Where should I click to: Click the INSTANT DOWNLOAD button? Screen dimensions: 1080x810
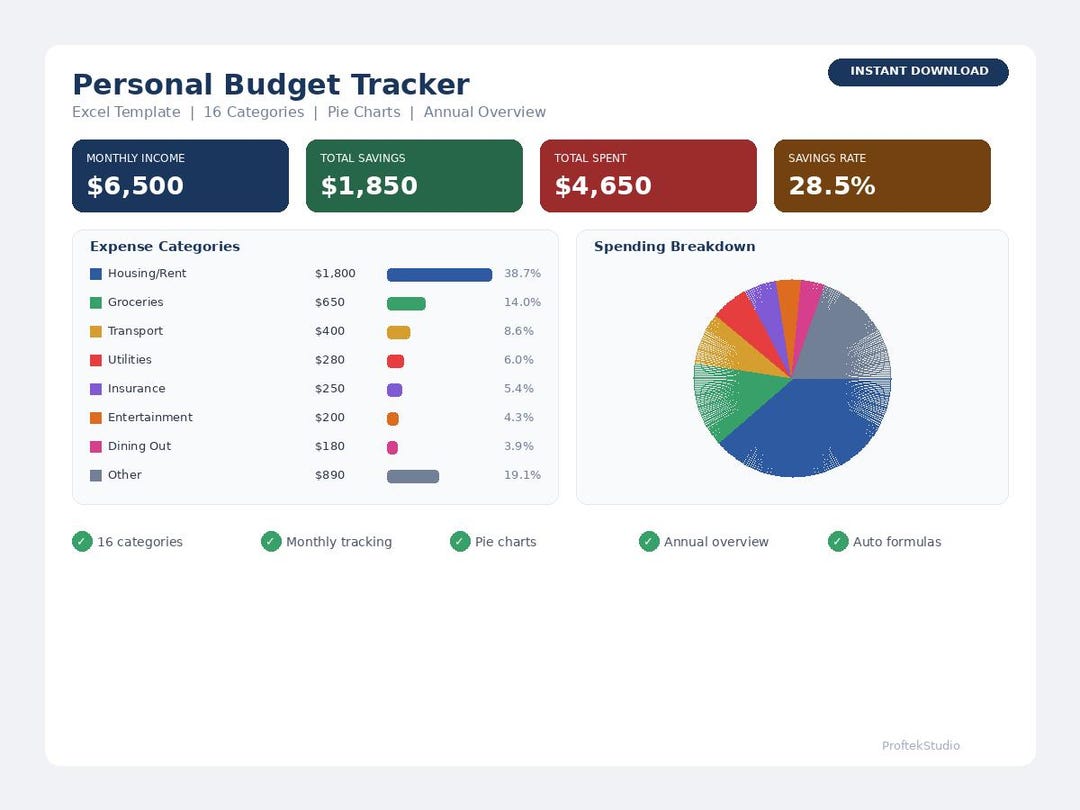(x=918, y=72)
